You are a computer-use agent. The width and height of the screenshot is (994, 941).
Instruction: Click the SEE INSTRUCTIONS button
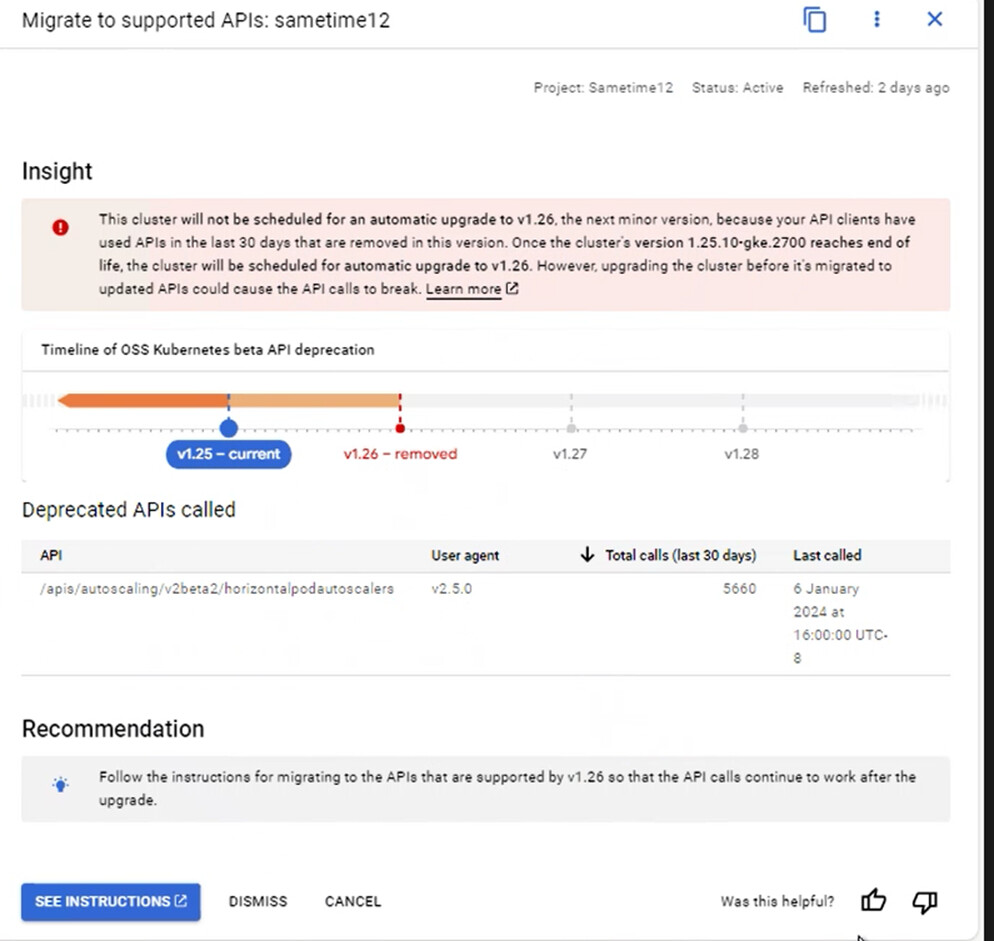click(x=111, y=902)
